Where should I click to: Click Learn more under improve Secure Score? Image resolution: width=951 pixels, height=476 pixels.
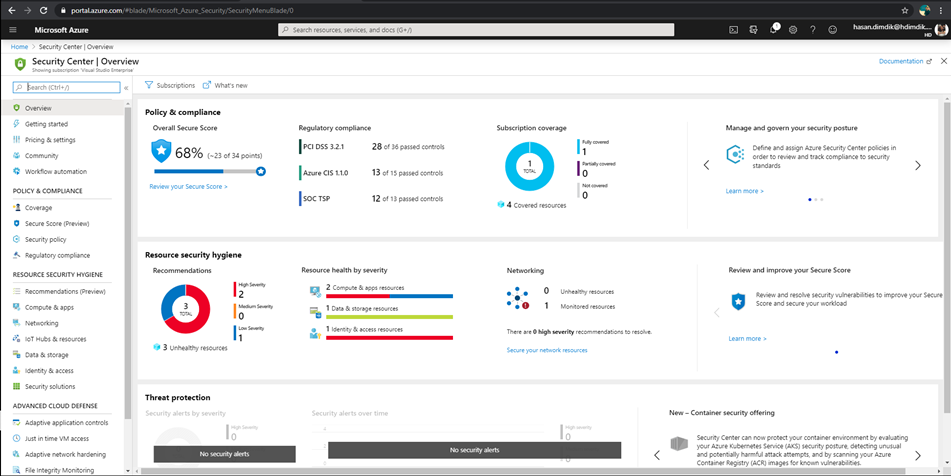(747, 338)
